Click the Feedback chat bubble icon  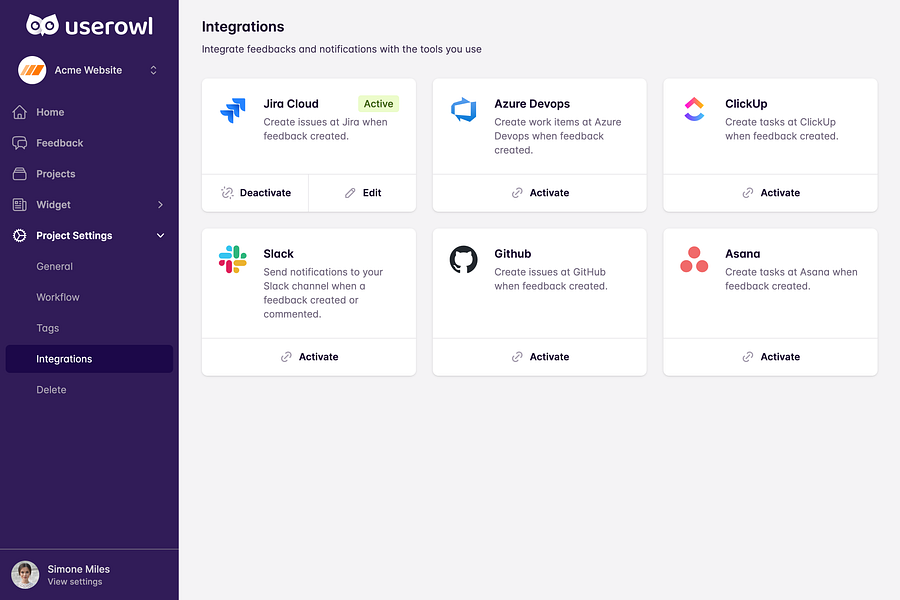20,143
